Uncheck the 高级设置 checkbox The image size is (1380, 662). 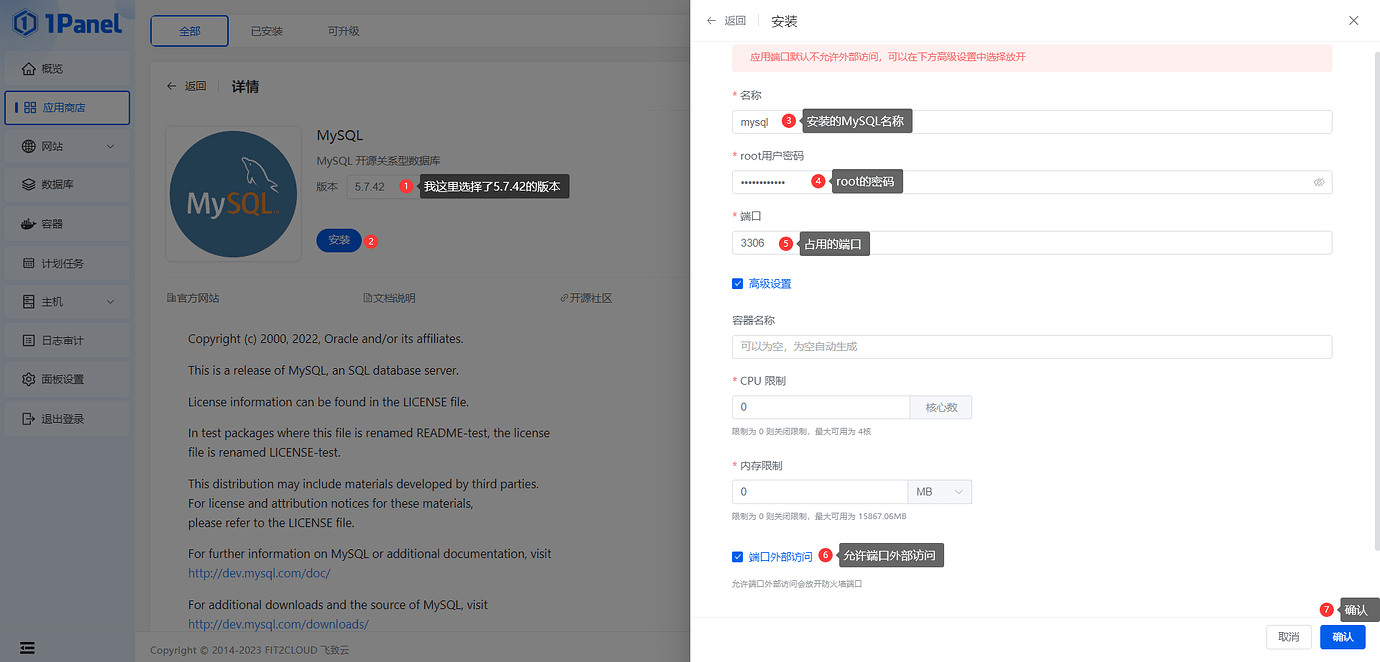point(738,284)
